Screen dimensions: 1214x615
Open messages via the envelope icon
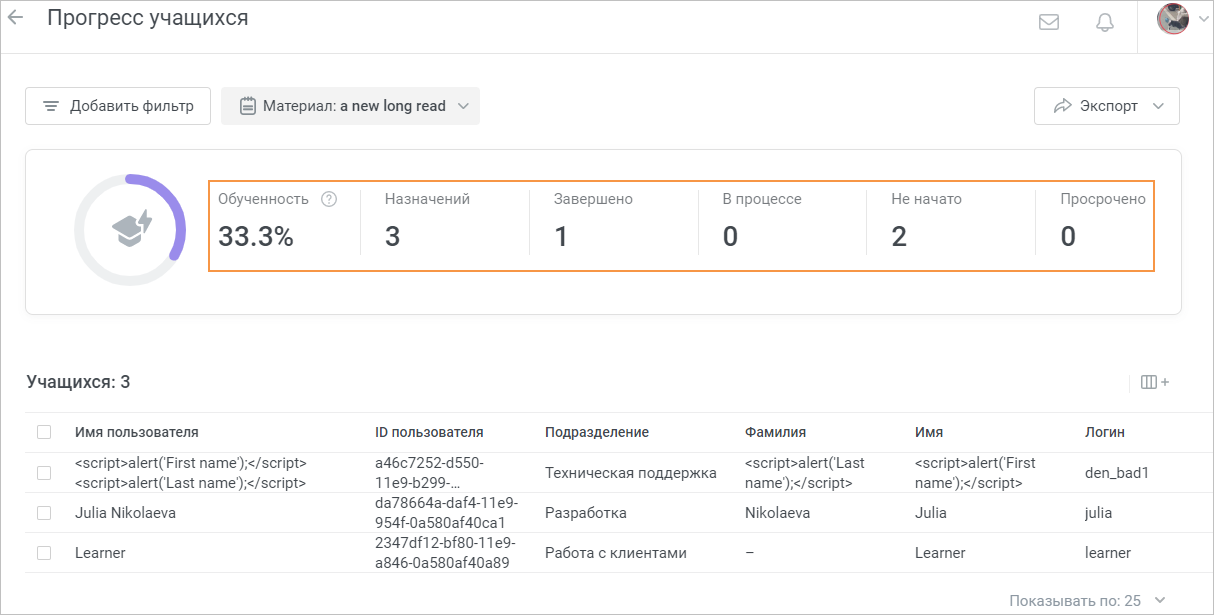click(x=1049, y=22)
